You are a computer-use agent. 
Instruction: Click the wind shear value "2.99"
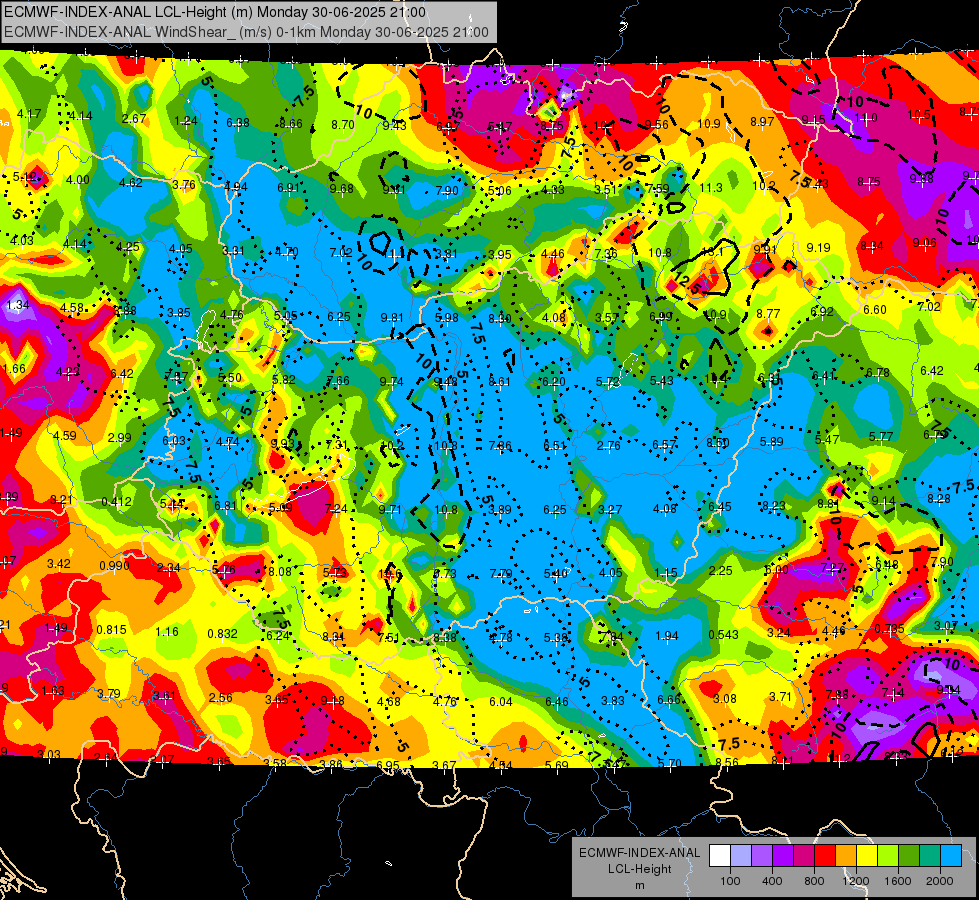tap(119, 437)
